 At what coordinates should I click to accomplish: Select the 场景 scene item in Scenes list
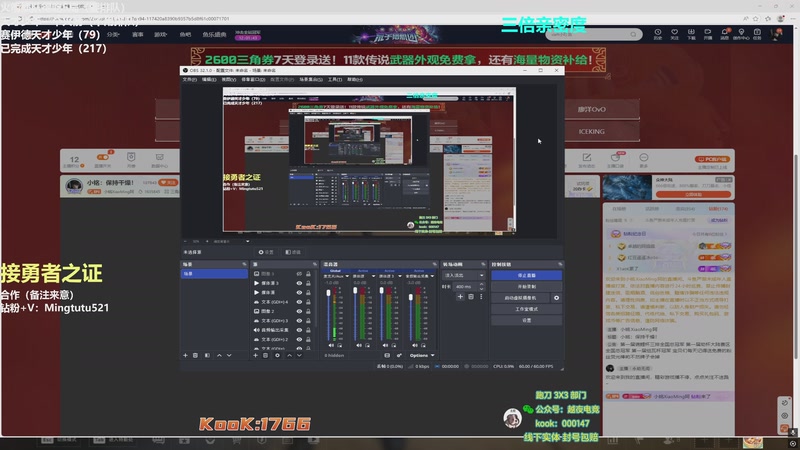(214, 273)
